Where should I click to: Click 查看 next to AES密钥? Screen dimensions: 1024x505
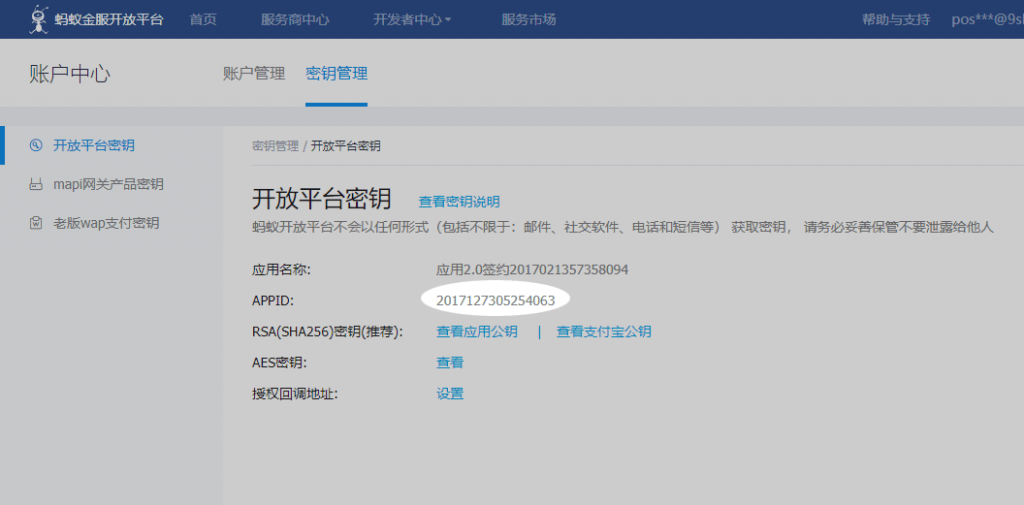point(450,363)
